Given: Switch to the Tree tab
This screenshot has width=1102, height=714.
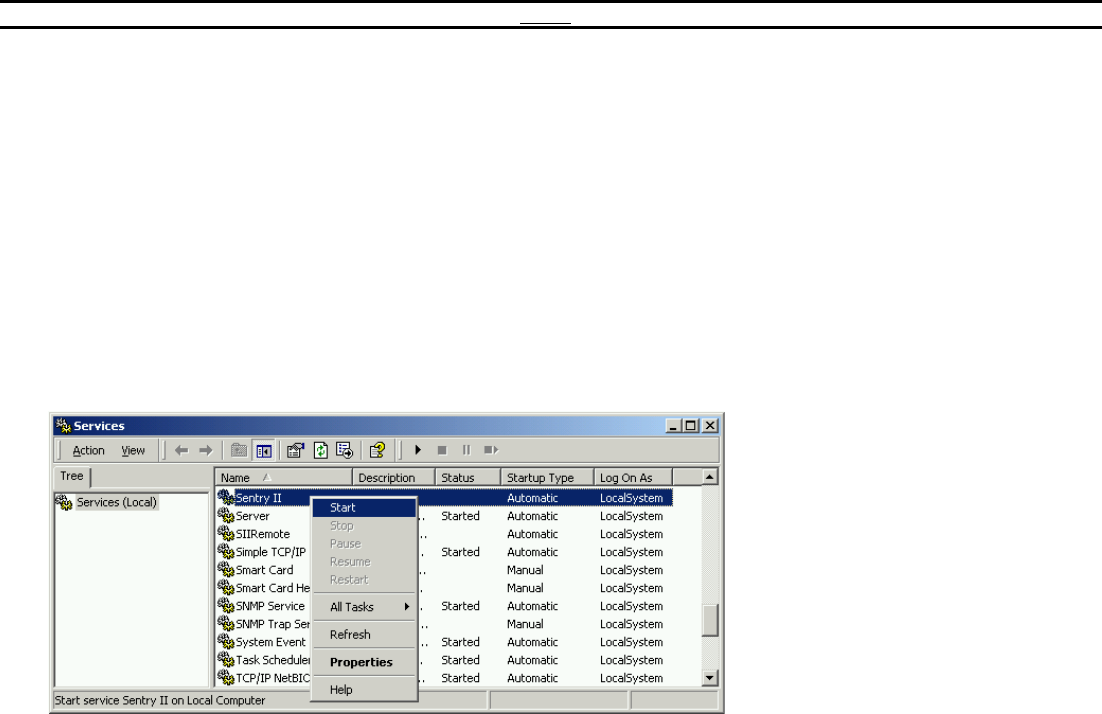Looking at the screenshot, I should (72, 477).
